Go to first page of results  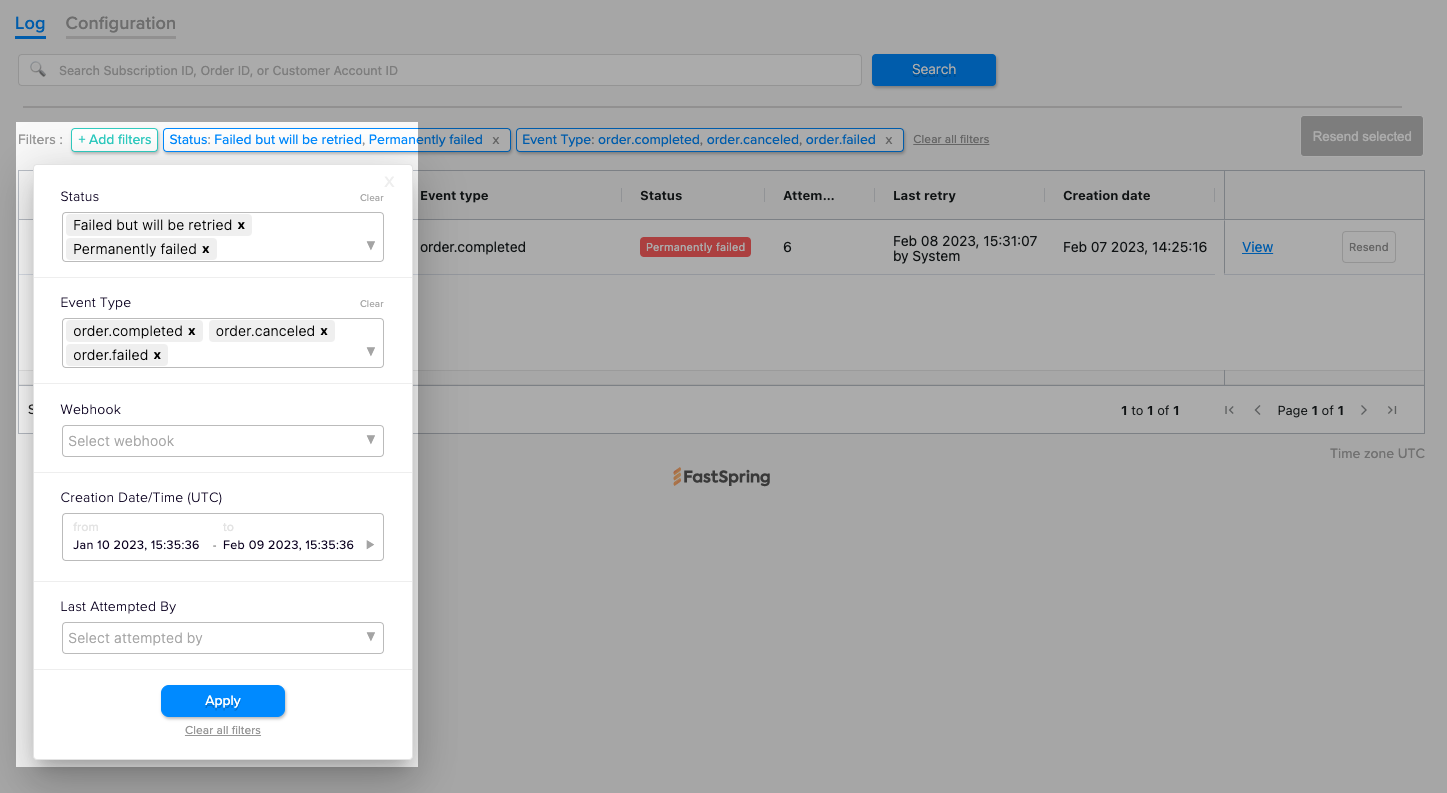click(1229, 410)
